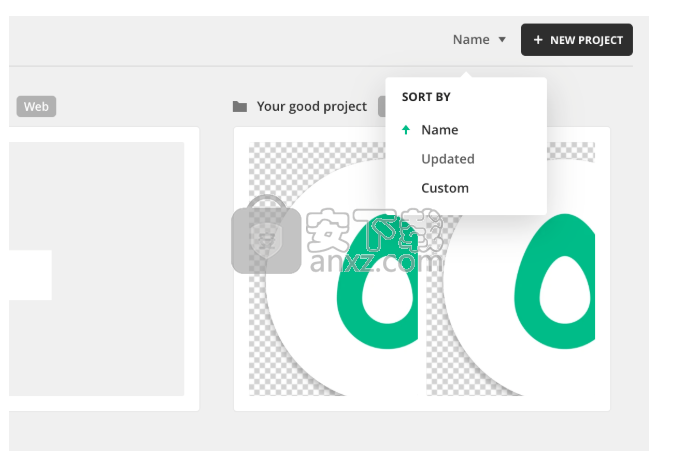Open the Name sort dropdown
The image size is (678, 472).
coord(479,40)
